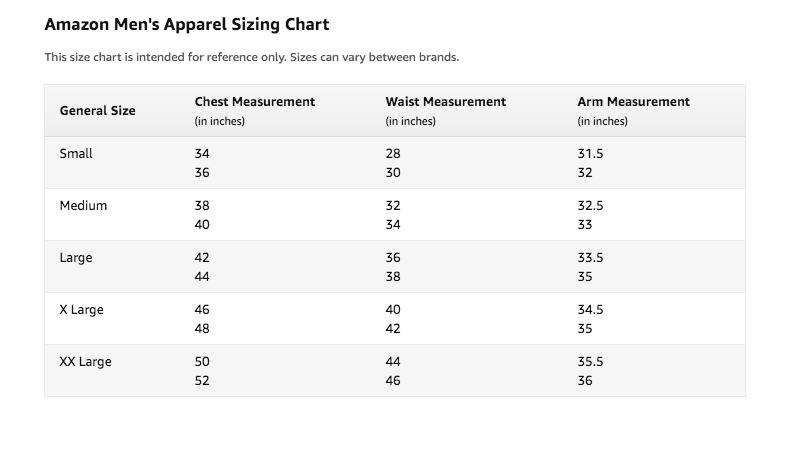Click chest value 40 in Medium row
Viewport: 790px width, 466px height.
pyautogui.click(x=202, y=225)
